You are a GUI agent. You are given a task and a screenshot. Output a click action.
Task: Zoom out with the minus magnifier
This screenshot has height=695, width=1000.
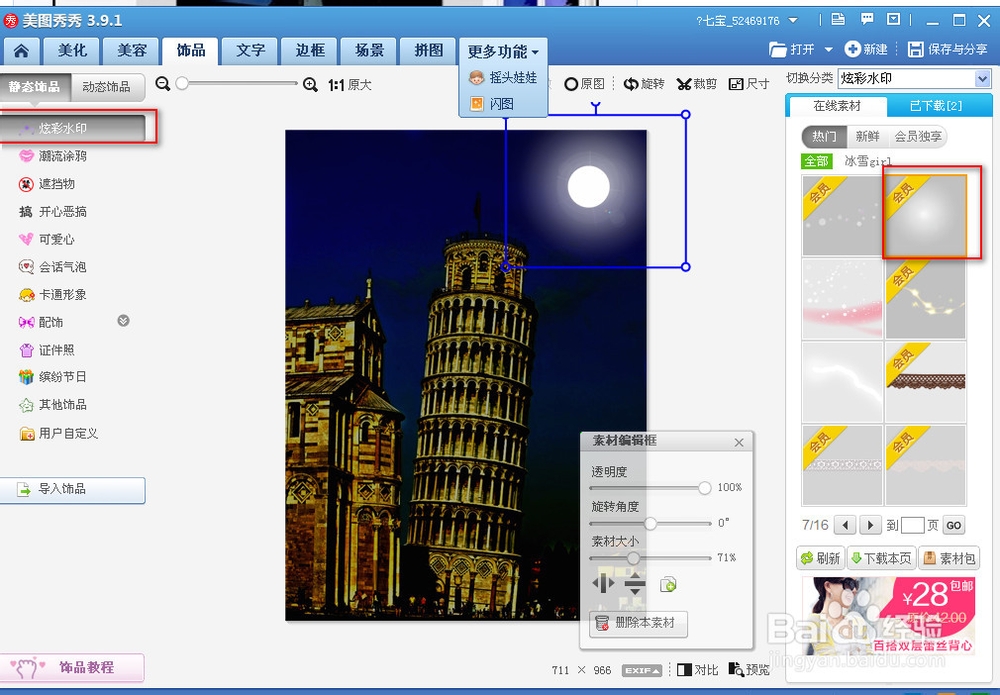coord(163,84)
